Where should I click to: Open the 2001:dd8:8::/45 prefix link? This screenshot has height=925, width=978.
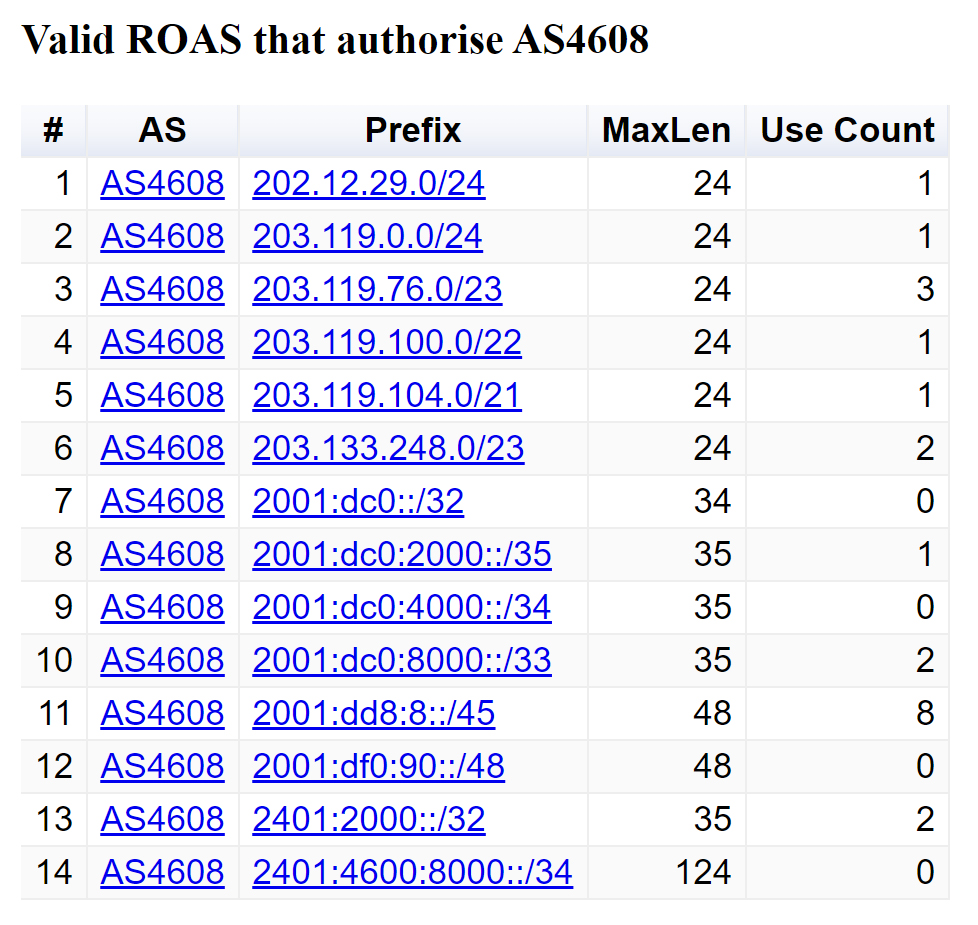(373, 713)
